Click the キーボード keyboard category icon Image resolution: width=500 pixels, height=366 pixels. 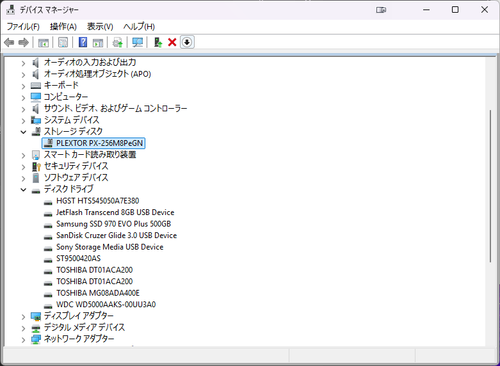[x=36, y=86]
